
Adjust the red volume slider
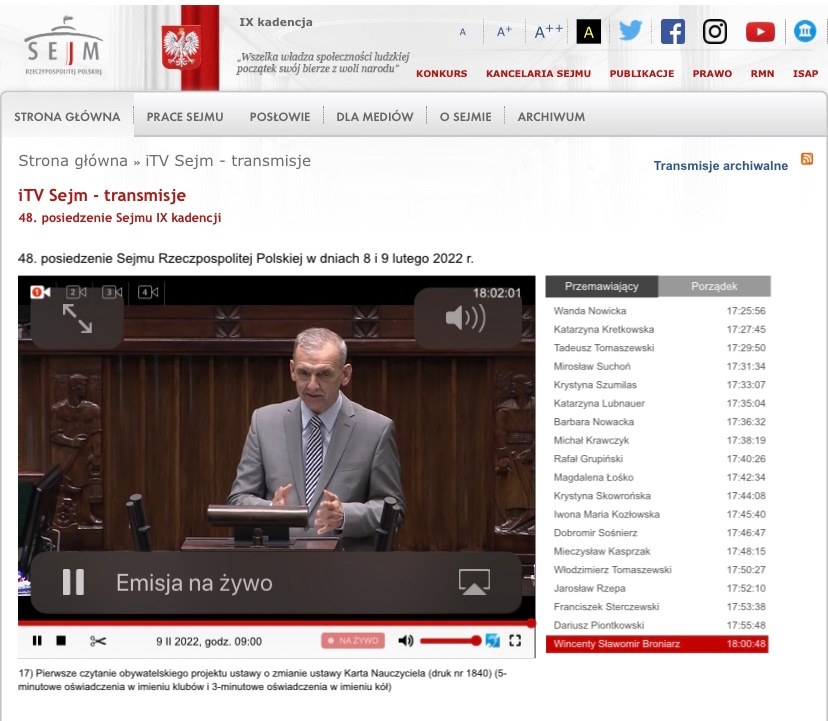coord(450,640)
